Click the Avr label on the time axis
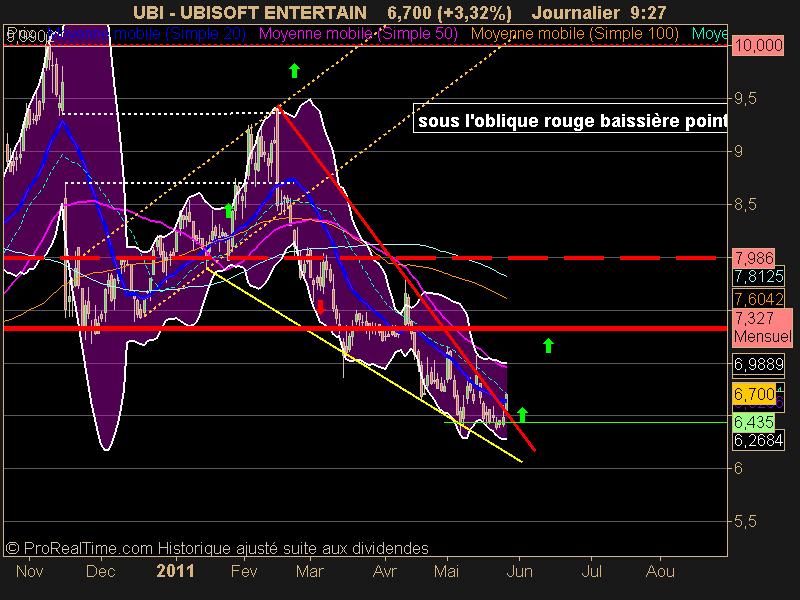Image resolution: width=800 pixels, height=600 pixels. 384,571
